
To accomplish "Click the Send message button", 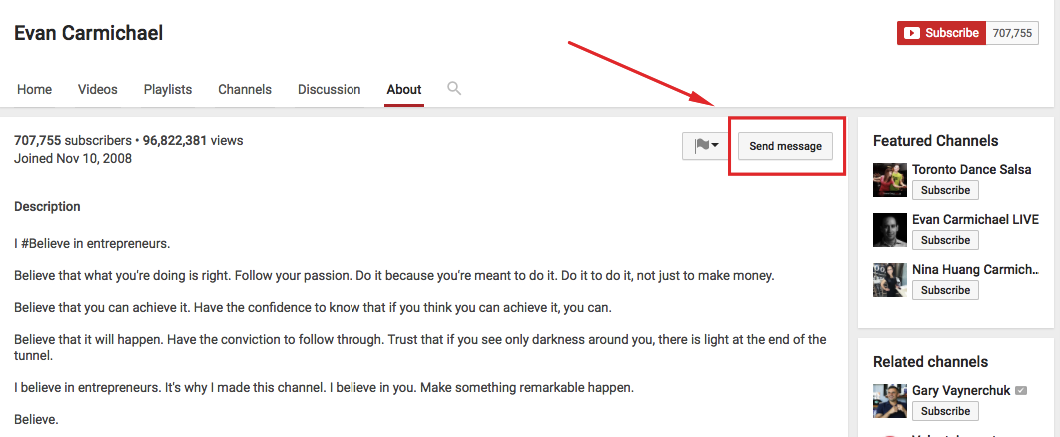I will [x=785, y=146].
